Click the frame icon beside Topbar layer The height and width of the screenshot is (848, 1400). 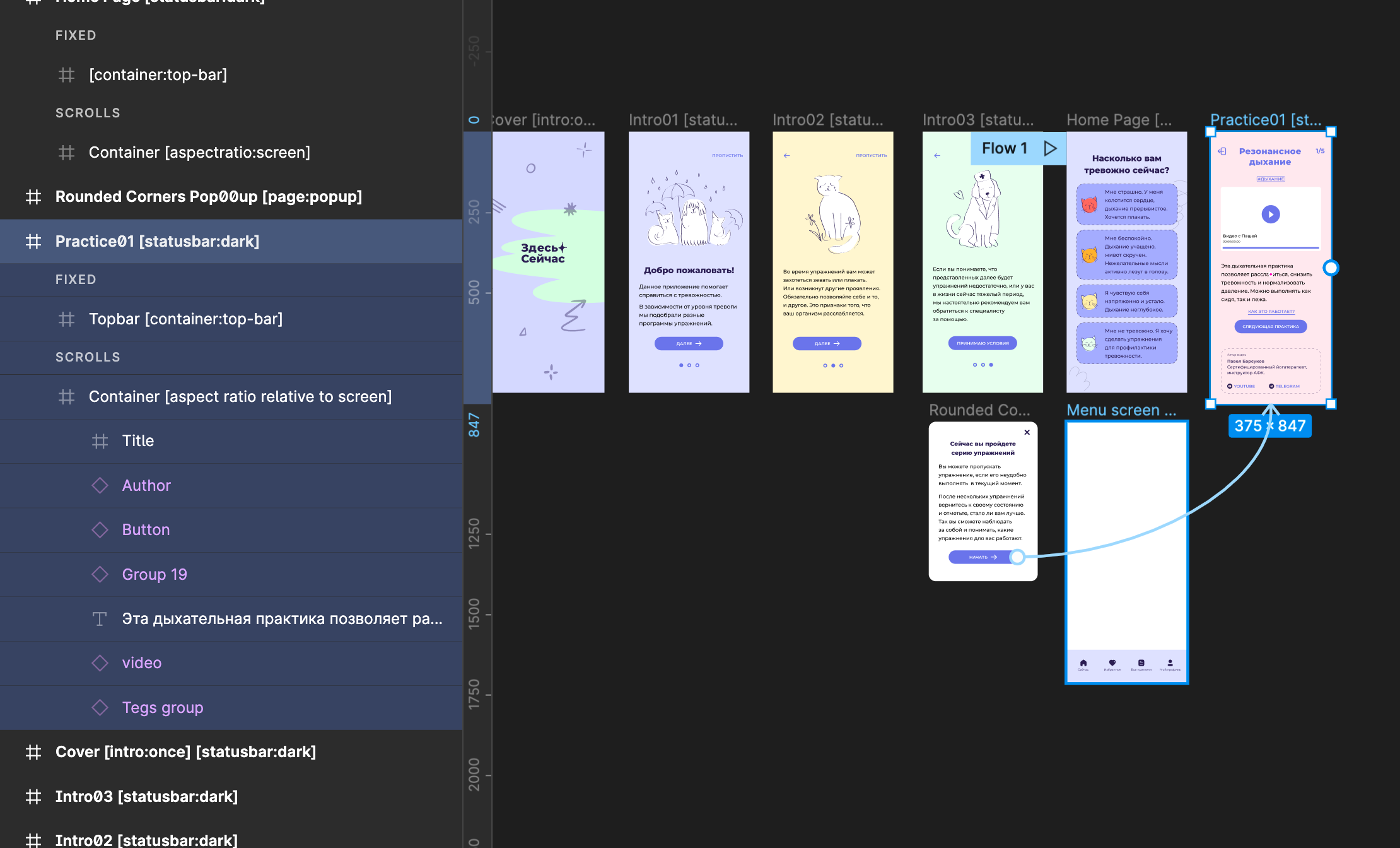[x=66, y=319]
